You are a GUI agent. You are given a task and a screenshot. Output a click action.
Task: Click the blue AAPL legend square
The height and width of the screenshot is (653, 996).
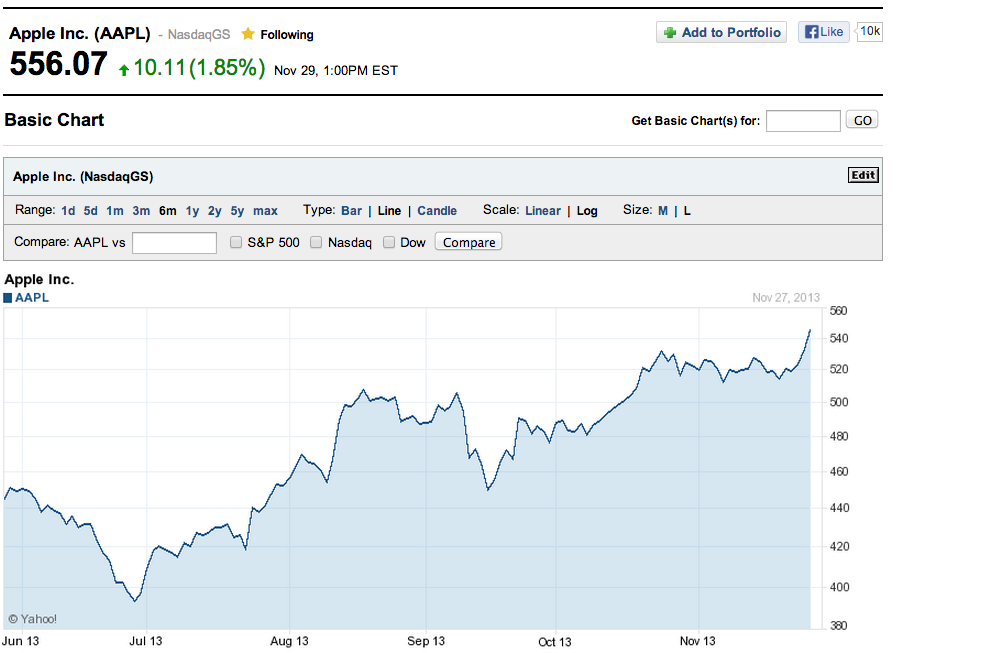tap(9, 298)
